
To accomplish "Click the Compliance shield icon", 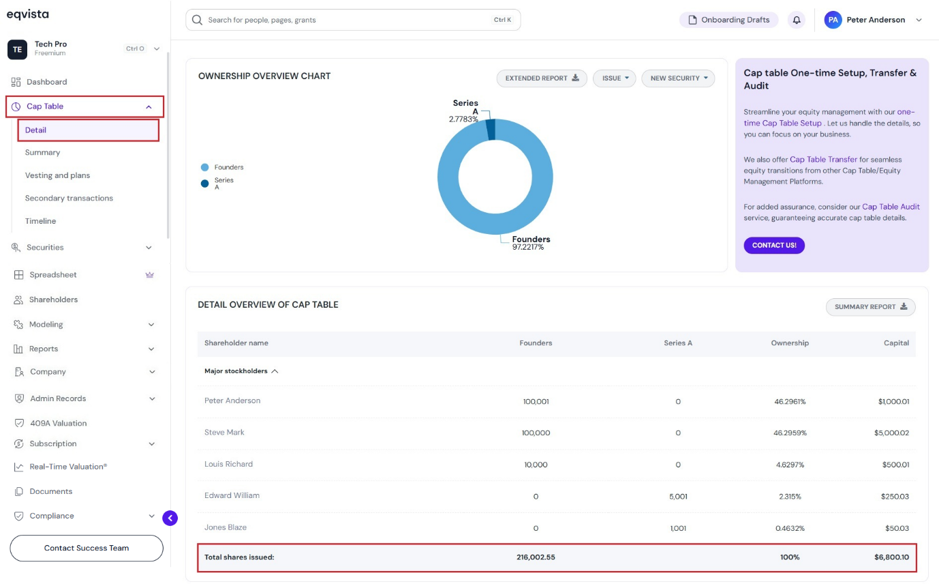I will click(x=19, y=516).
